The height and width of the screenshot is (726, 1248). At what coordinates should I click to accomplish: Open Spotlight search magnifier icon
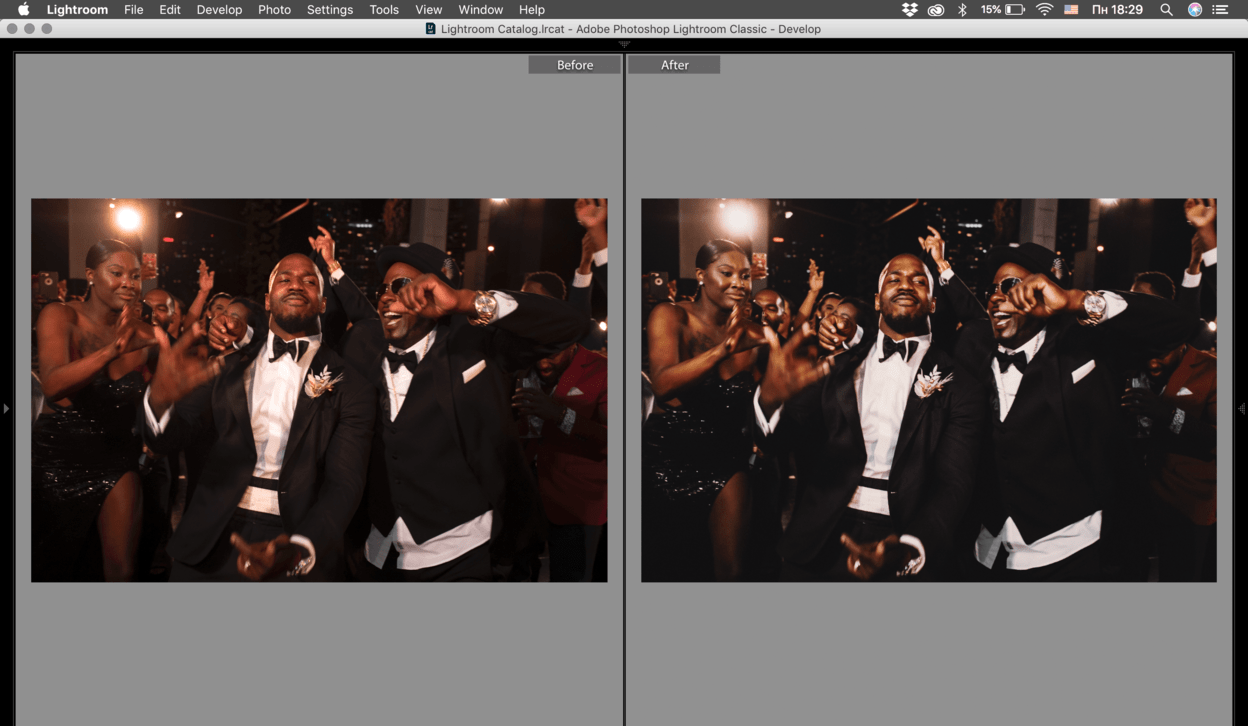coord(1167,9)
